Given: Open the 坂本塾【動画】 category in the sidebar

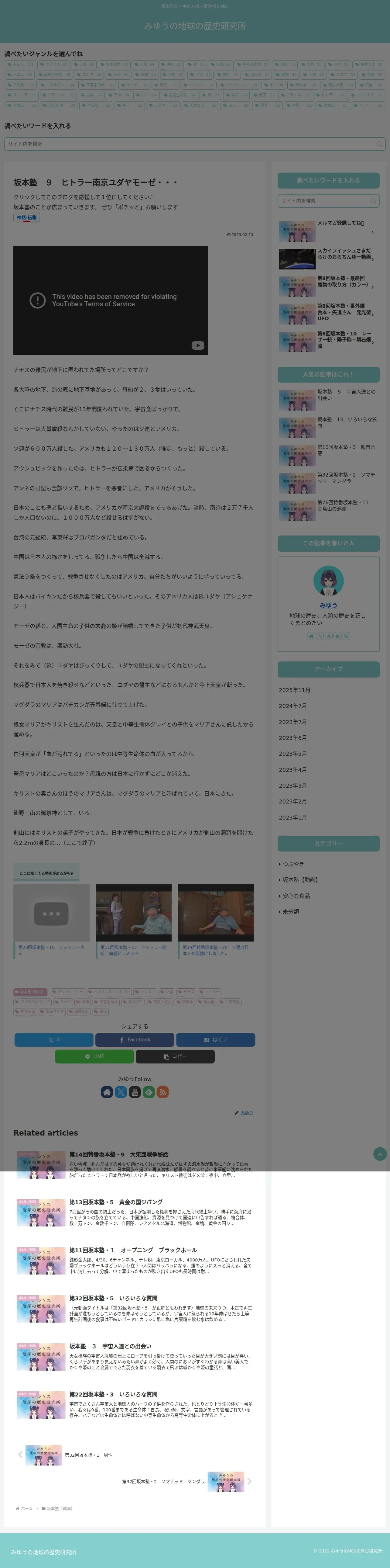Looking at the screenshot, I should tap(300, 880).
